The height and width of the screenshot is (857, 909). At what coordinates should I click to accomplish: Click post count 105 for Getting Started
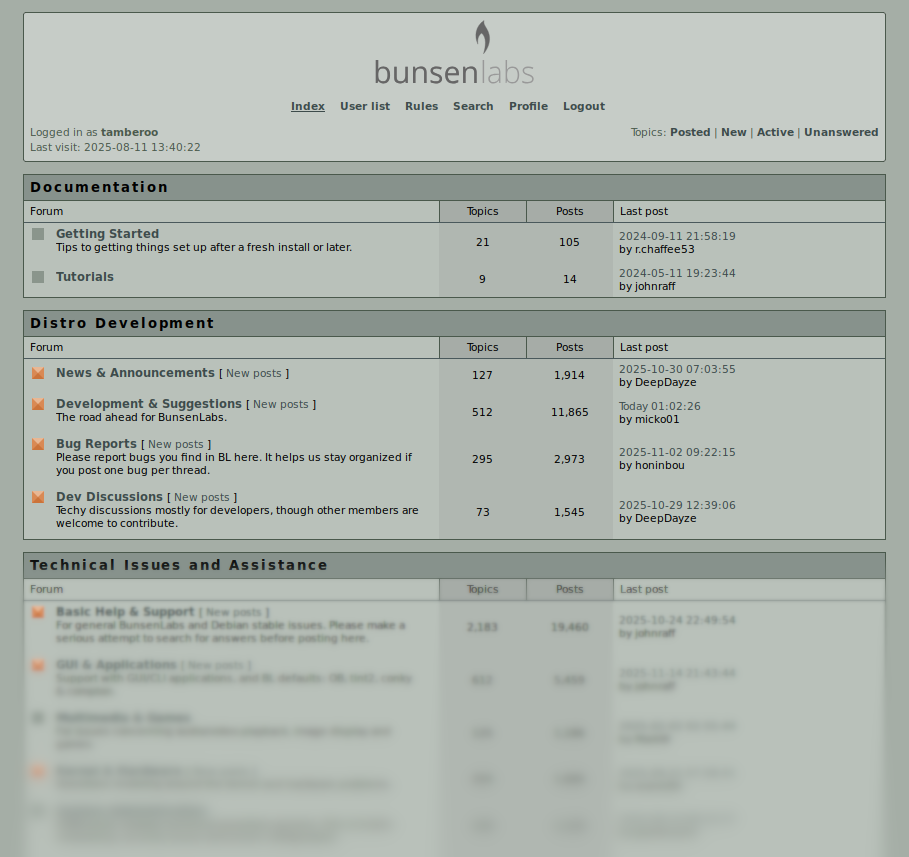coord(569,242)
